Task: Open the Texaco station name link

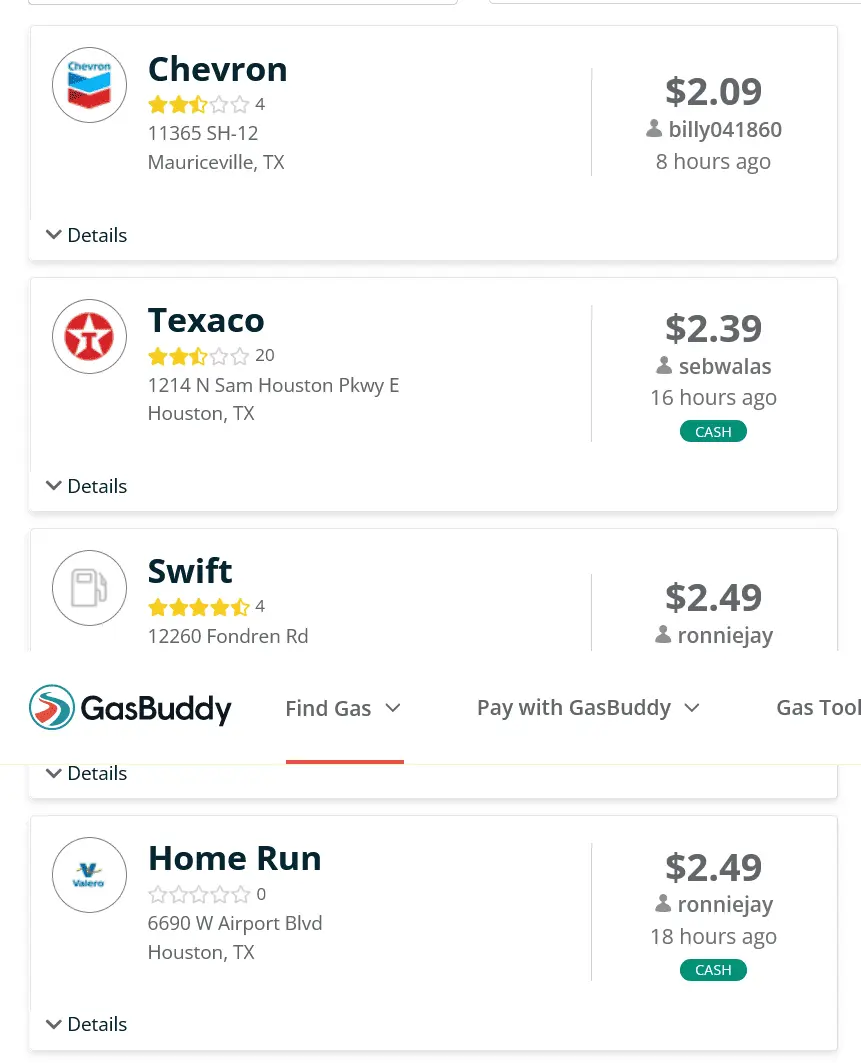Action: 206,320
